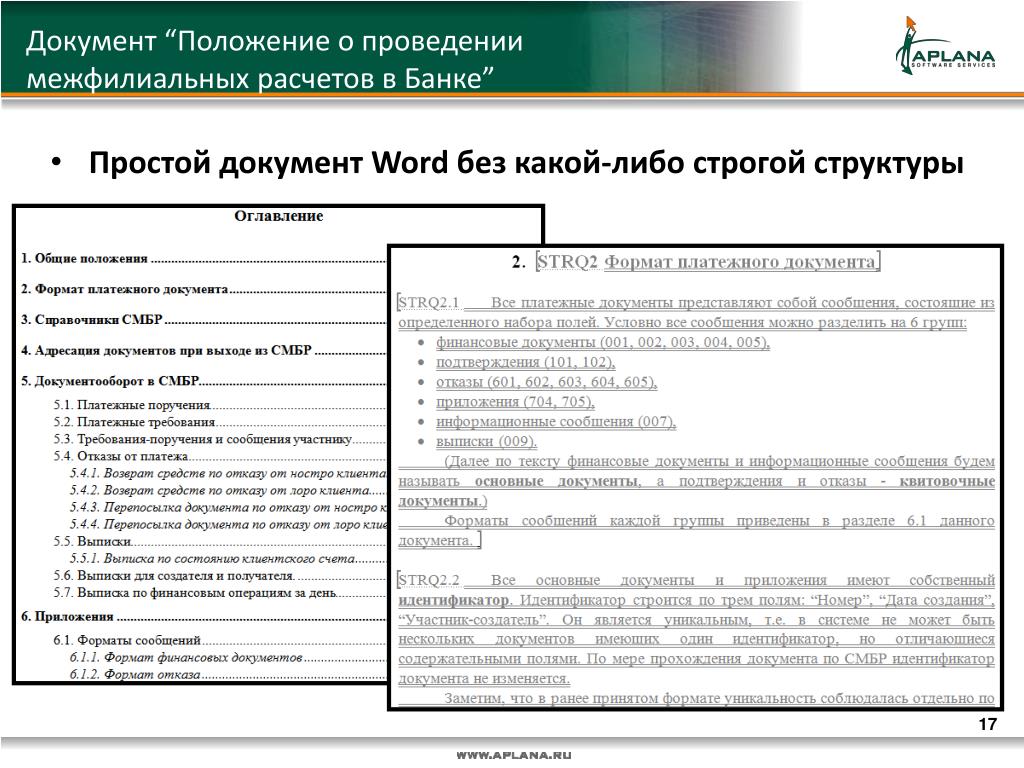Click list item "отказы (601, 602, 603, 604, 605)"
This screenshot has width=1024, height=768.
[546, 381]
